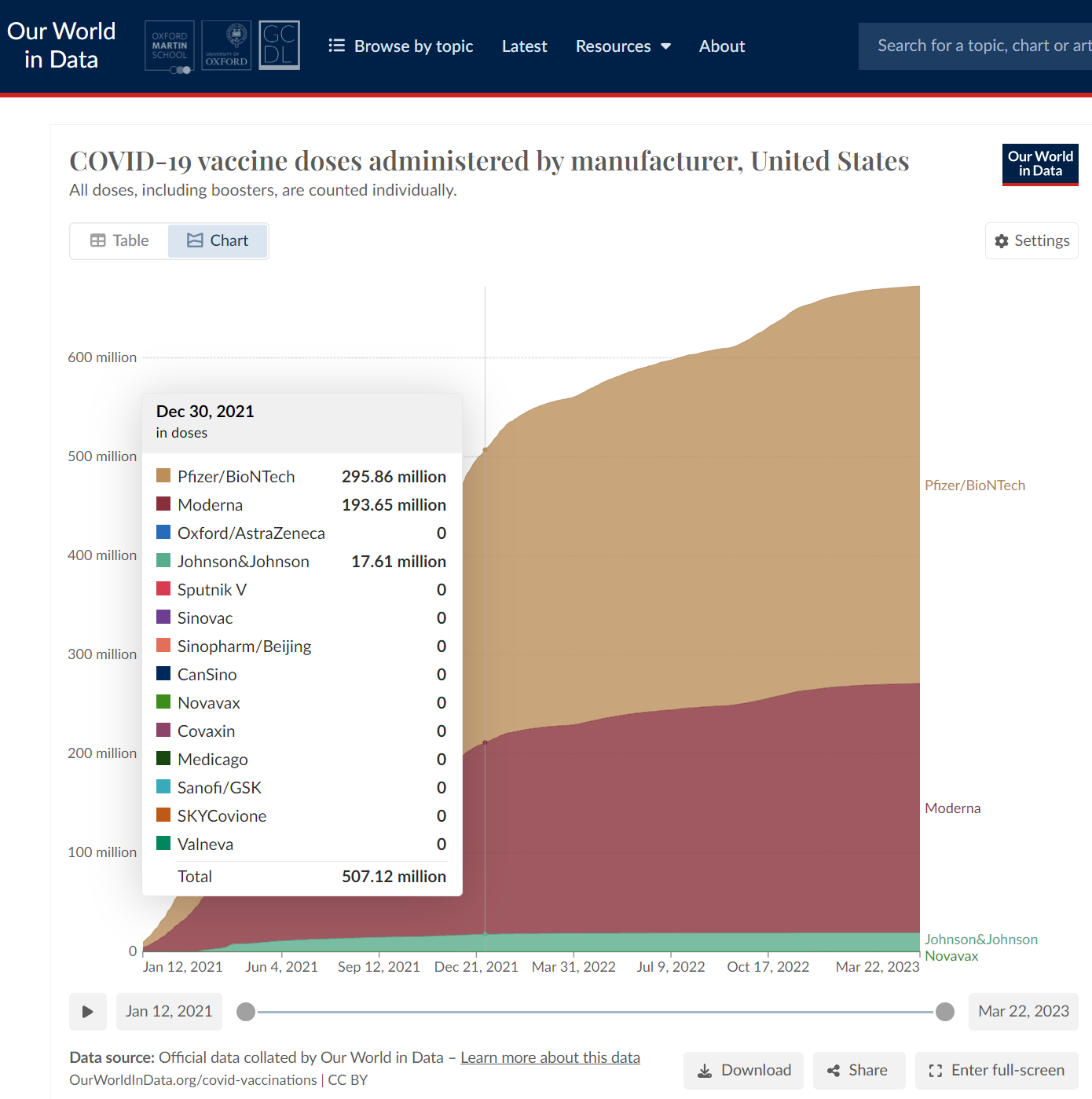Viewport: 1092px width, 1099px height.
Task: Enter full-screen chart mode
Action: (x=996, y=1071)
